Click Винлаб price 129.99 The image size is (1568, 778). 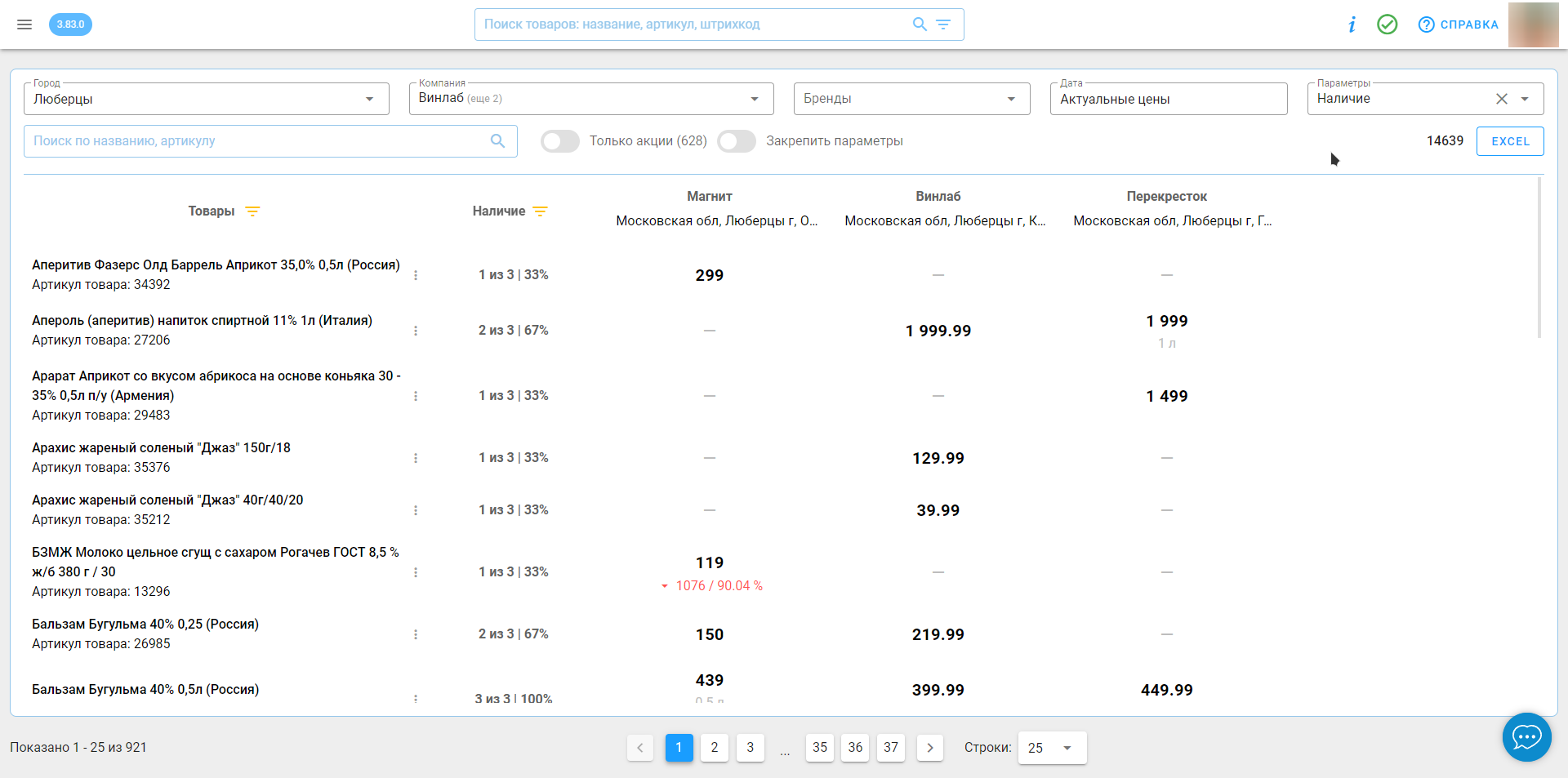point(938,458)
